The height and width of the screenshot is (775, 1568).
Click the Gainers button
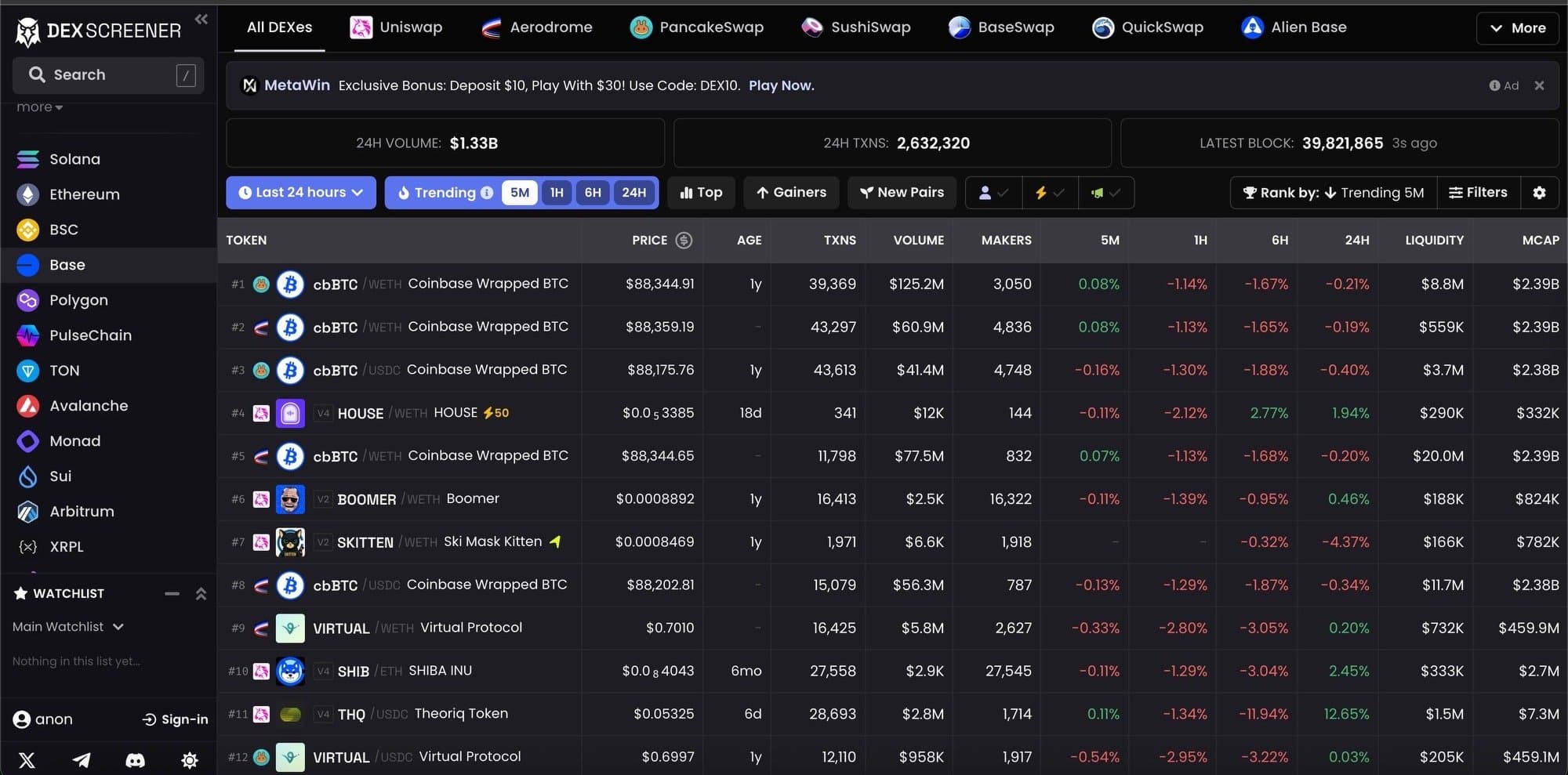[791, 193]
